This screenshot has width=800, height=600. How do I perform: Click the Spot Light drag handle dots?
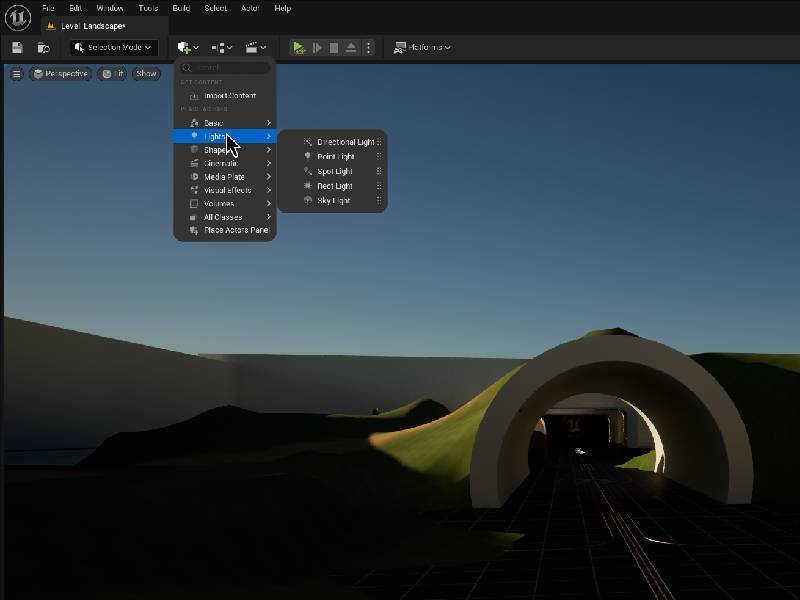click(x=379, y=171)
